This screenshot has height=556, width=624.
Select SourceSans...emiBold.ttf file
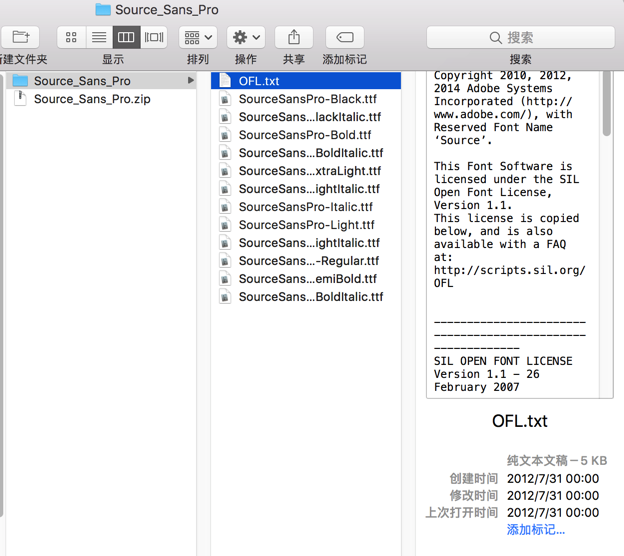pyautogui.click(x=306, y=279)
